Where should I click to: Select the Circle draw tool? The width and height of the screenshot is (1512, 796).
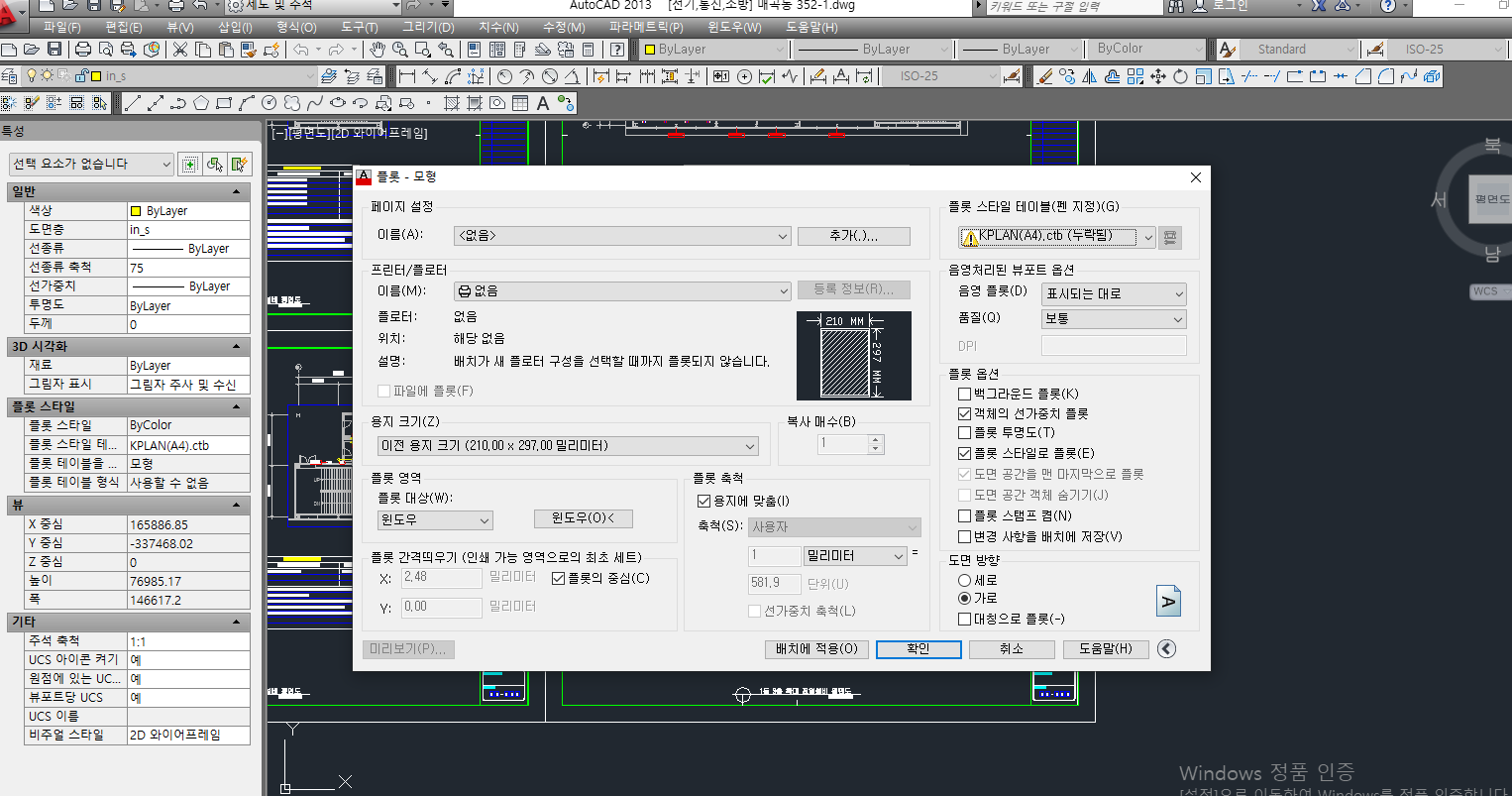click(x=270, y=103)
